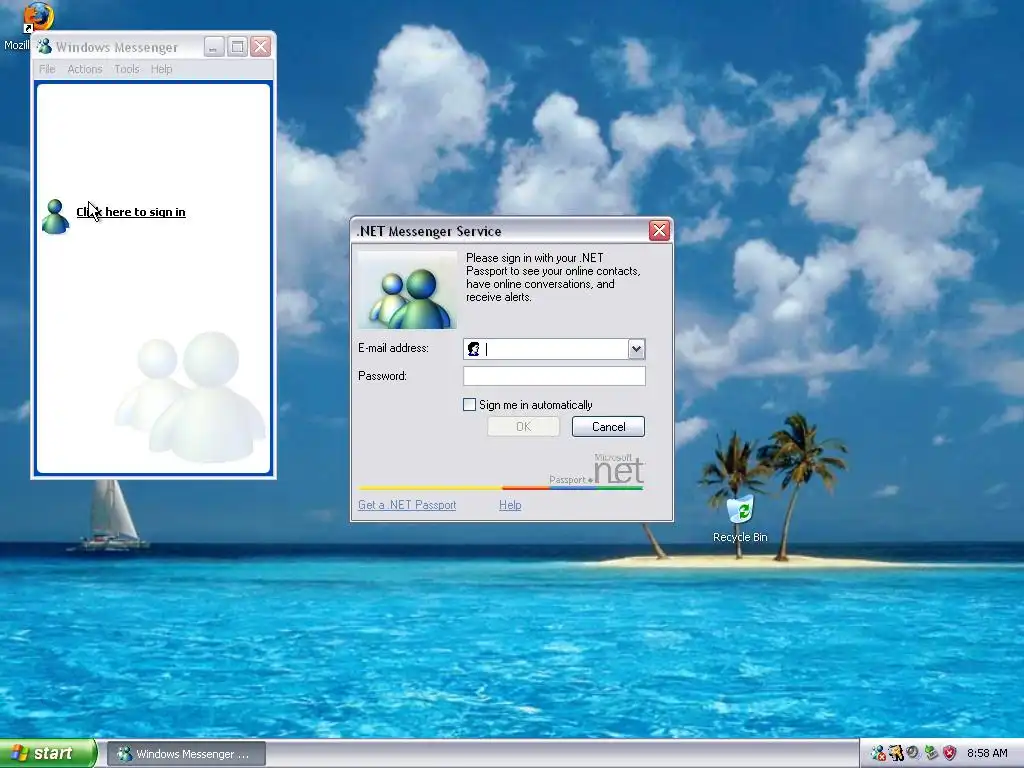Click the yellow tray icon beside the Messenger icon
The height and width of the screenshot is (768, 1024).
point(895,753)
